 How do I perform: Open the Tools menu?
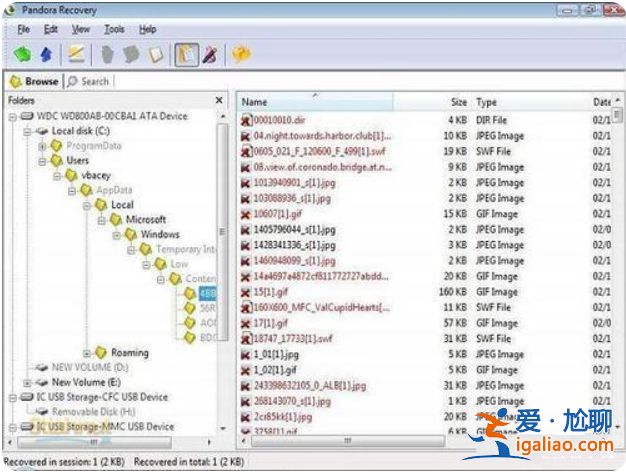pyautogui.click(x=114, y=30)
